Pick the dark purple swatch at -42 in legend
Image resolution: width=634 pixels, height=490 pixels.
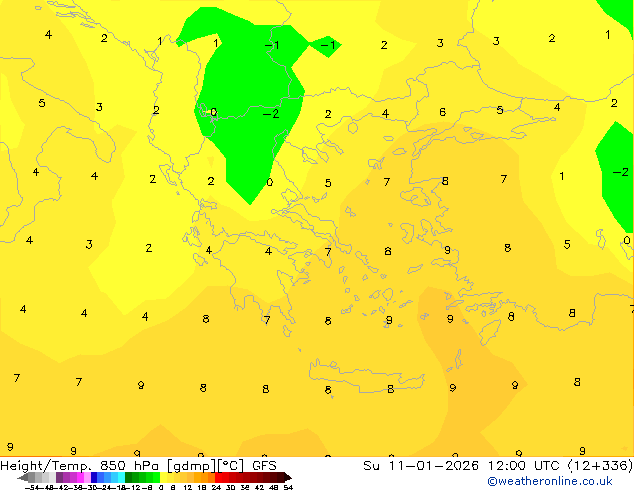[x=59, y=477]
